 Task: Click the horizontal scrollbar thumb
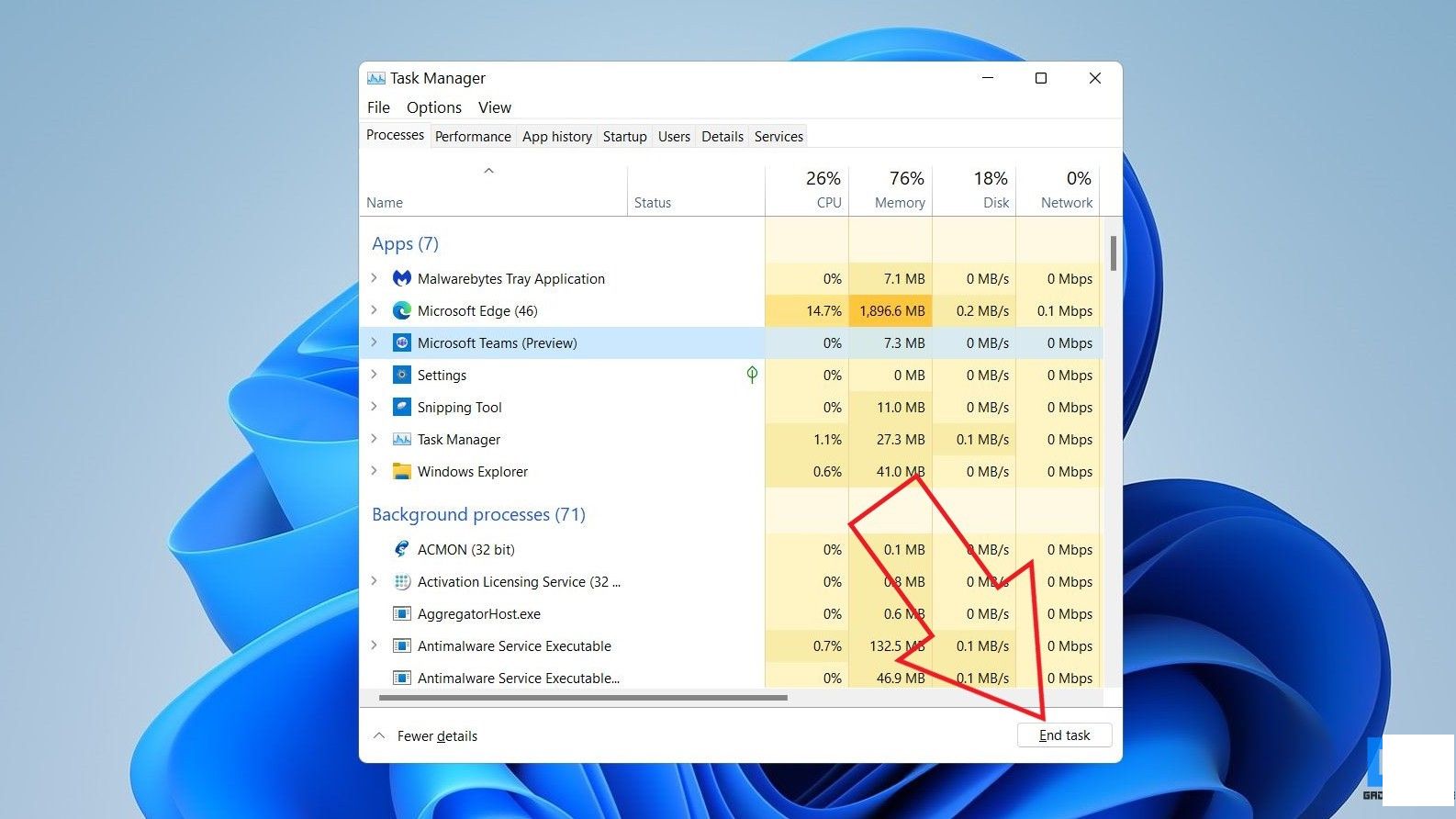[583, 698]
